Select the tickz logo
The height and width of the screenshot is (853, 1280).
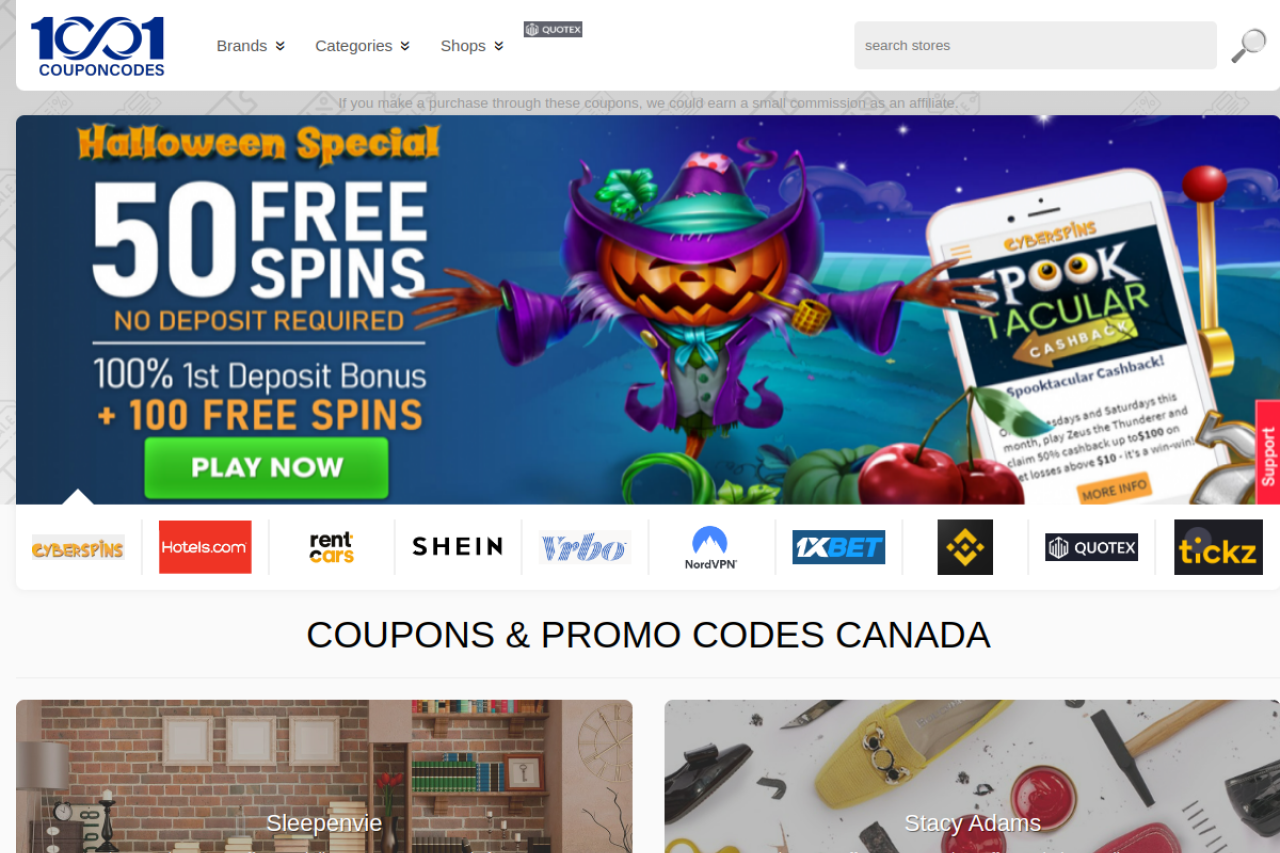[1218, 547]
